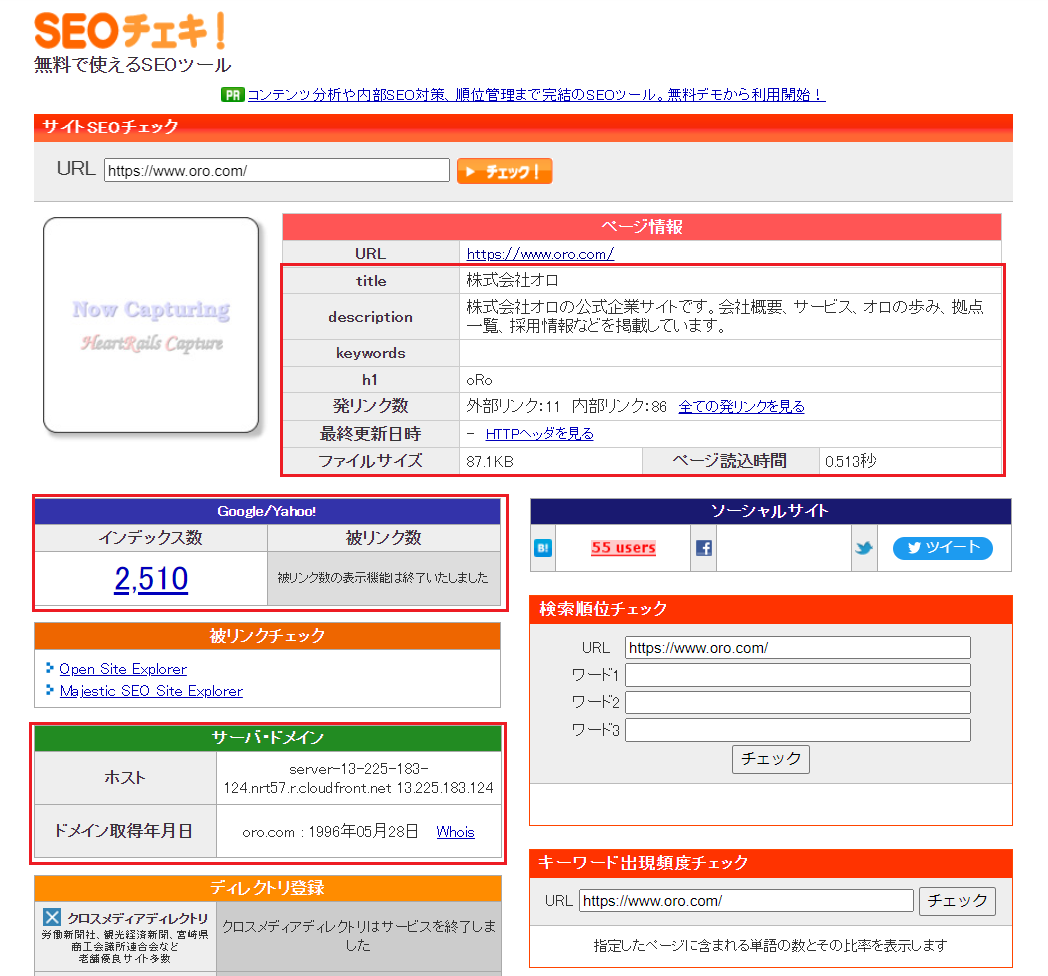Click the title value 株式会社オロ
The width and height of the screenshot is (1048, 976).
pyautogui.click(x=512, y=281)
